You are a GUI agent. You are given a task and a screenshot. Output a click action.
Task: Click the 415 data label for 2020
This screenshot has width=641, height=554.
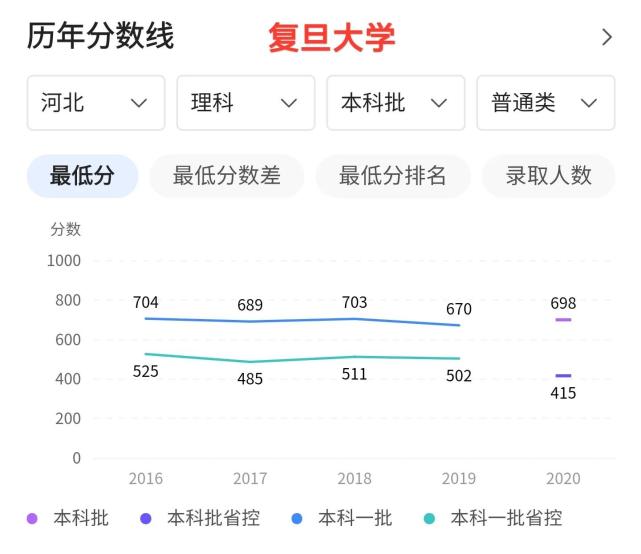pos(563,393)
